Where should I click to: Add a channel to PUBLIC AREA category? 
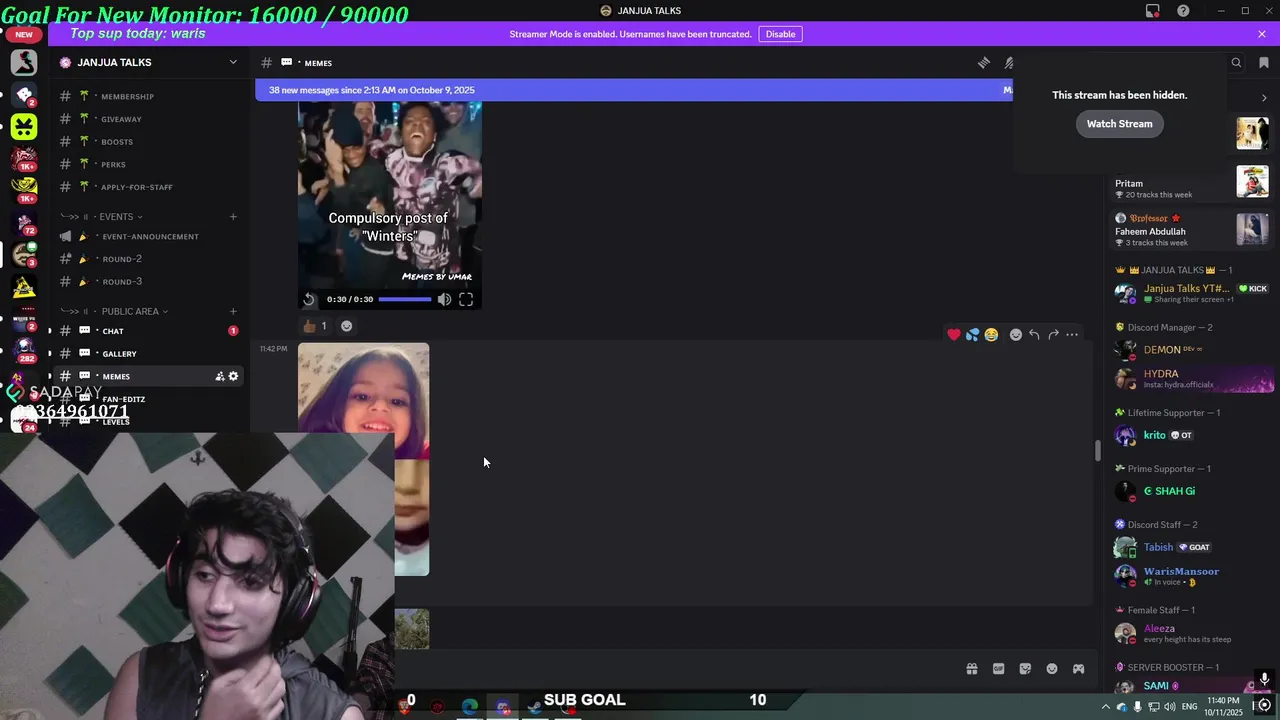tap(233, 311)
